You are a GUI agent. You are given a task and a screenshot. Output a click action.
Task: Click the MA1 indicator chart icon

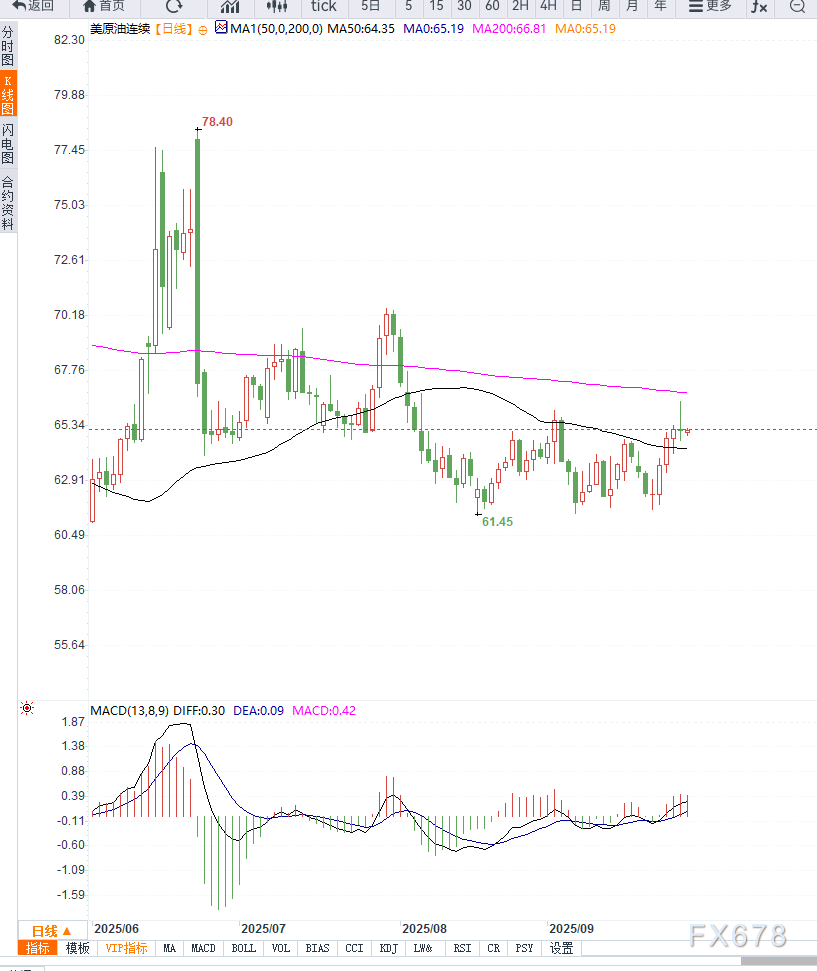(x=221, y=29)
